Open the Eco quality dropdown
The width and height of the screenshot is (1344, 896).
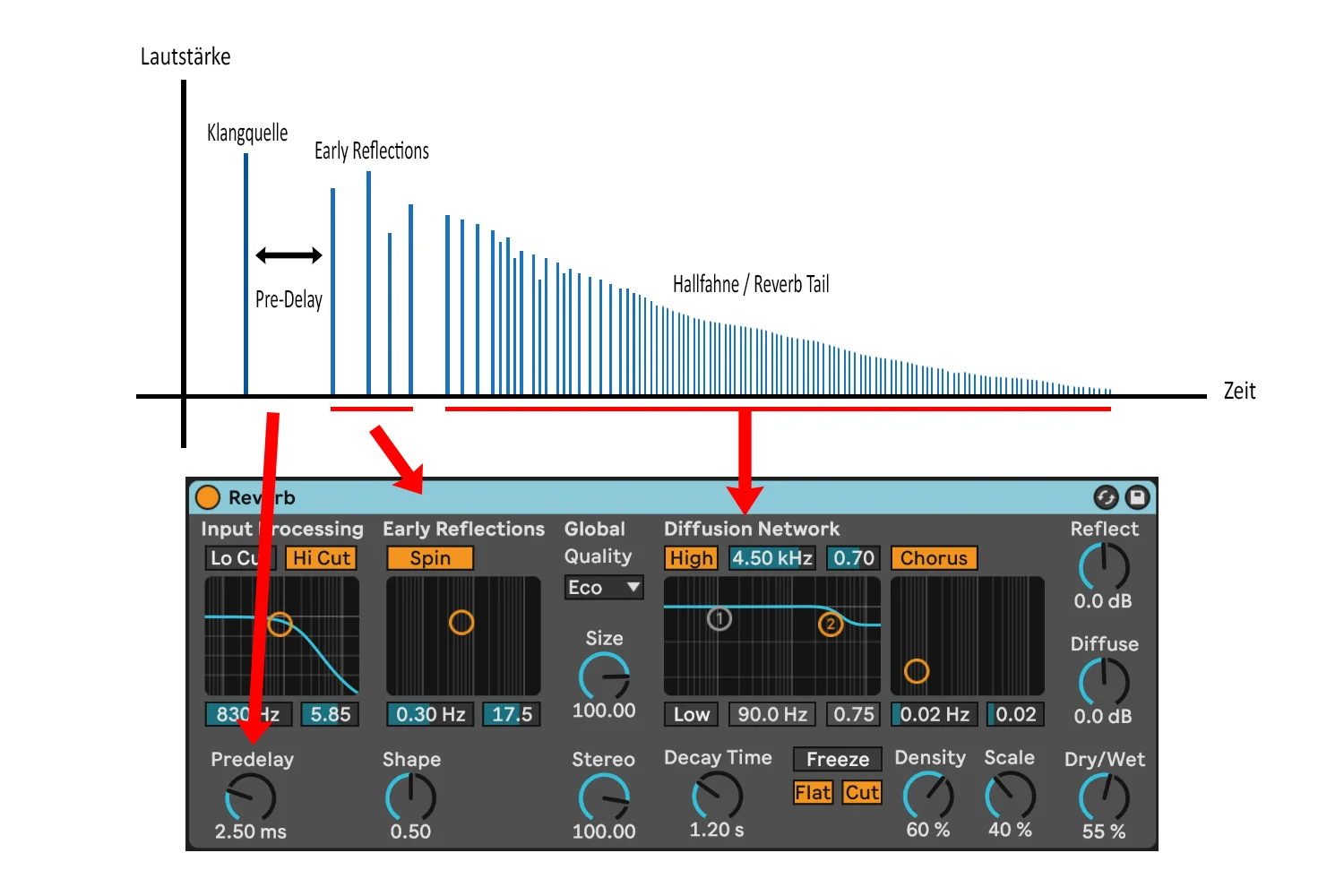[604, 588]
